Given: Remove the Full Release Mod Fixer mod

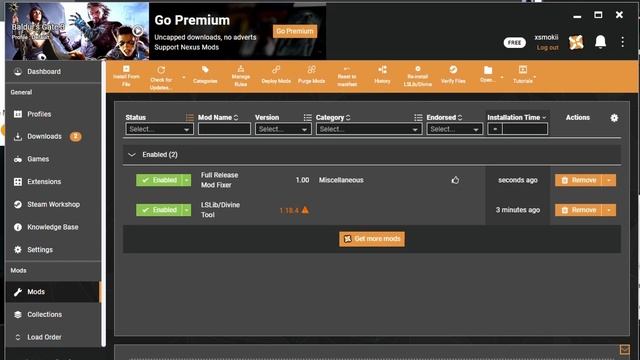Looking at the screenshot, I should (579, 180).
